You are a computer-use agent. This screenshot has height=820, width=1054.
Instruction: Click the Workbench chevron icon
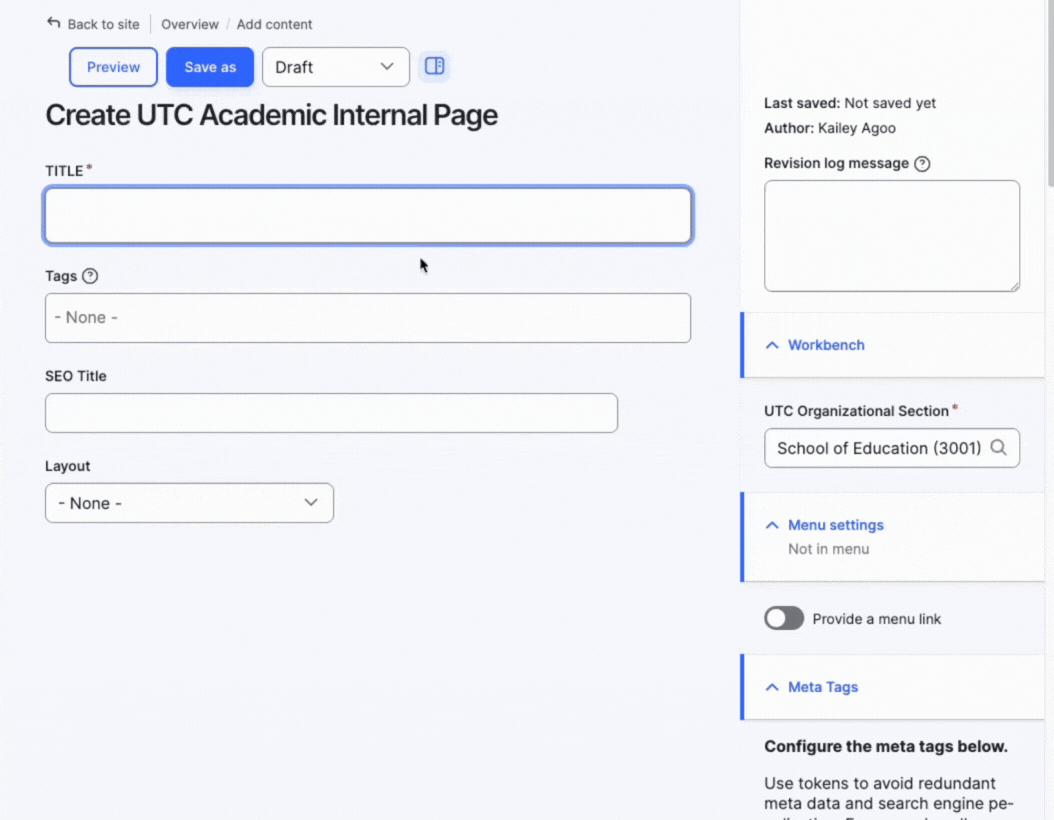coord(771,345)
